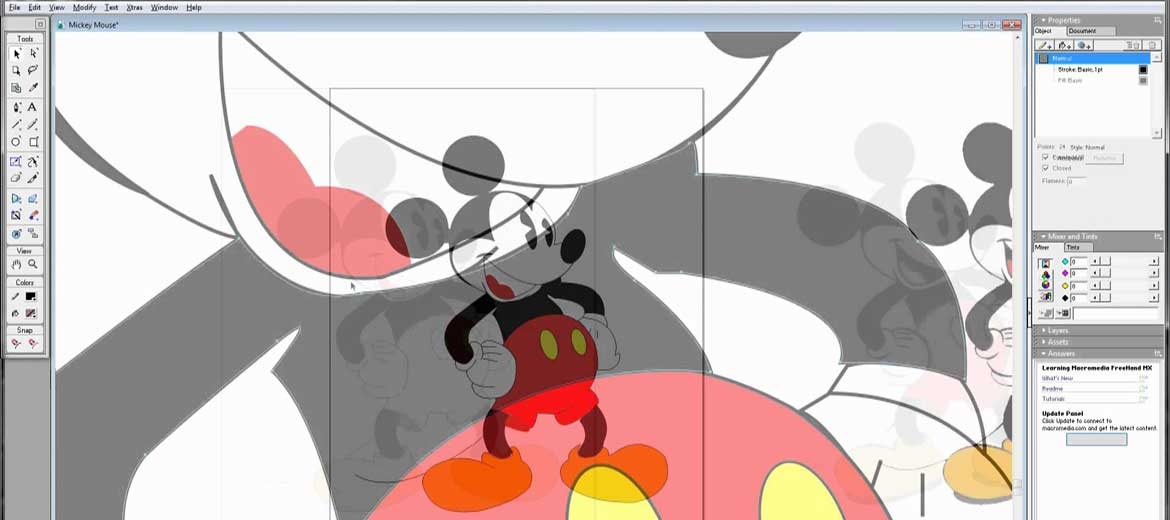Open the fill color swatch with slash

tap(31, 313)
